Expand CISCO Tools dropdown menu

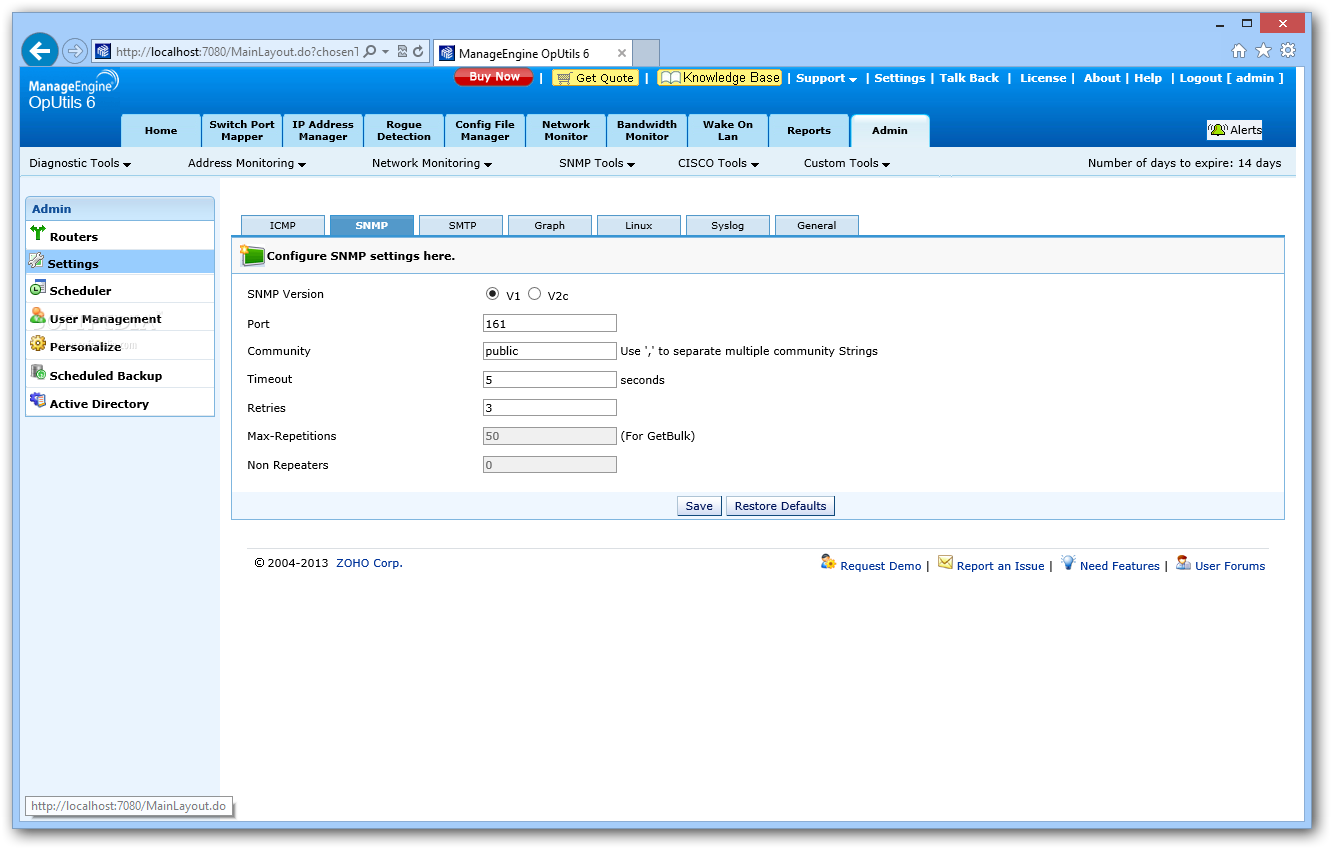(x=718, y=163)
